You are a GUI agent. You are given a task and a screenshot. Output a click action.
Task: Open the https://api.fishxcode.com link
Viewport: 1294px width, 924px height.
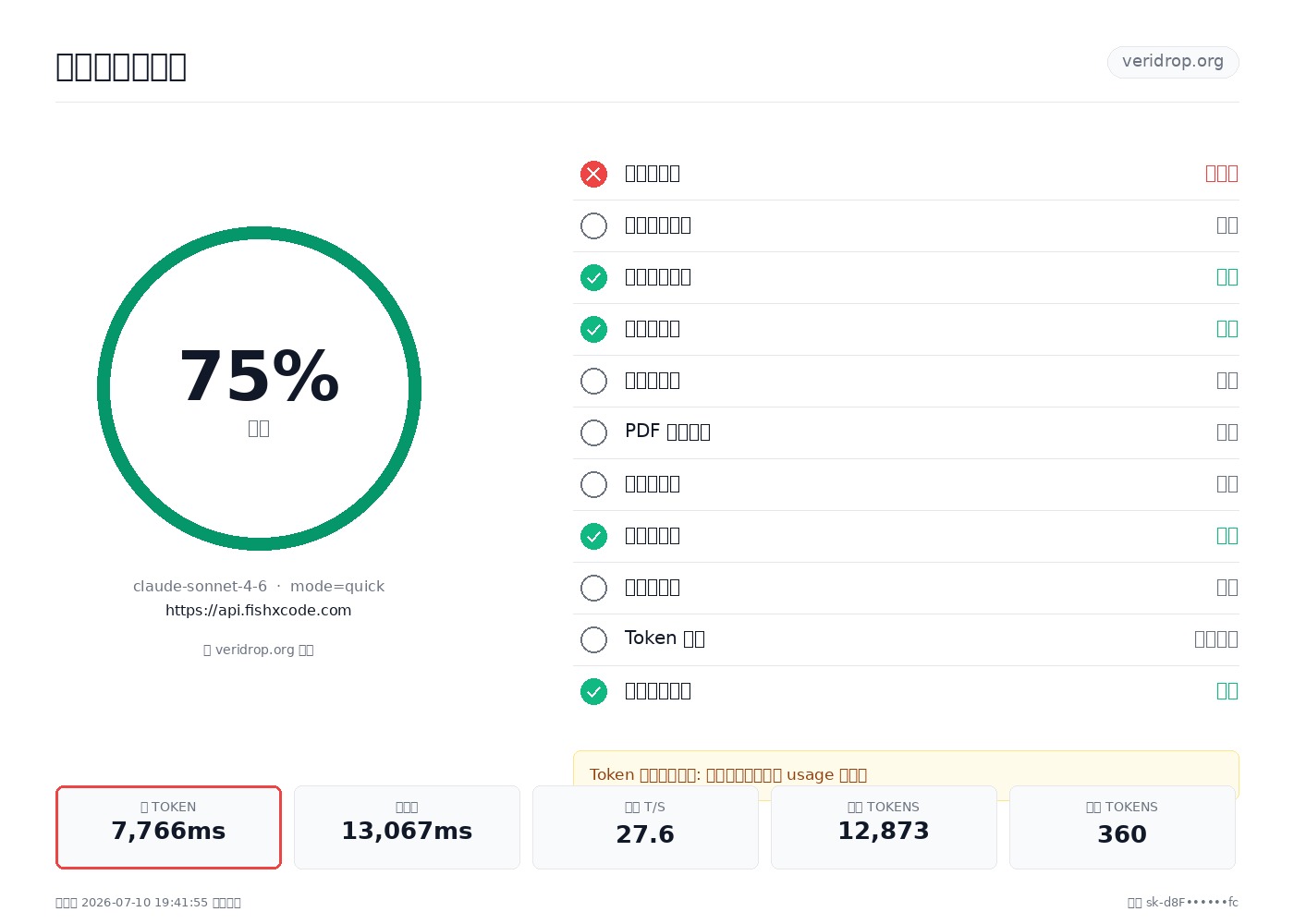coord(259,610)
